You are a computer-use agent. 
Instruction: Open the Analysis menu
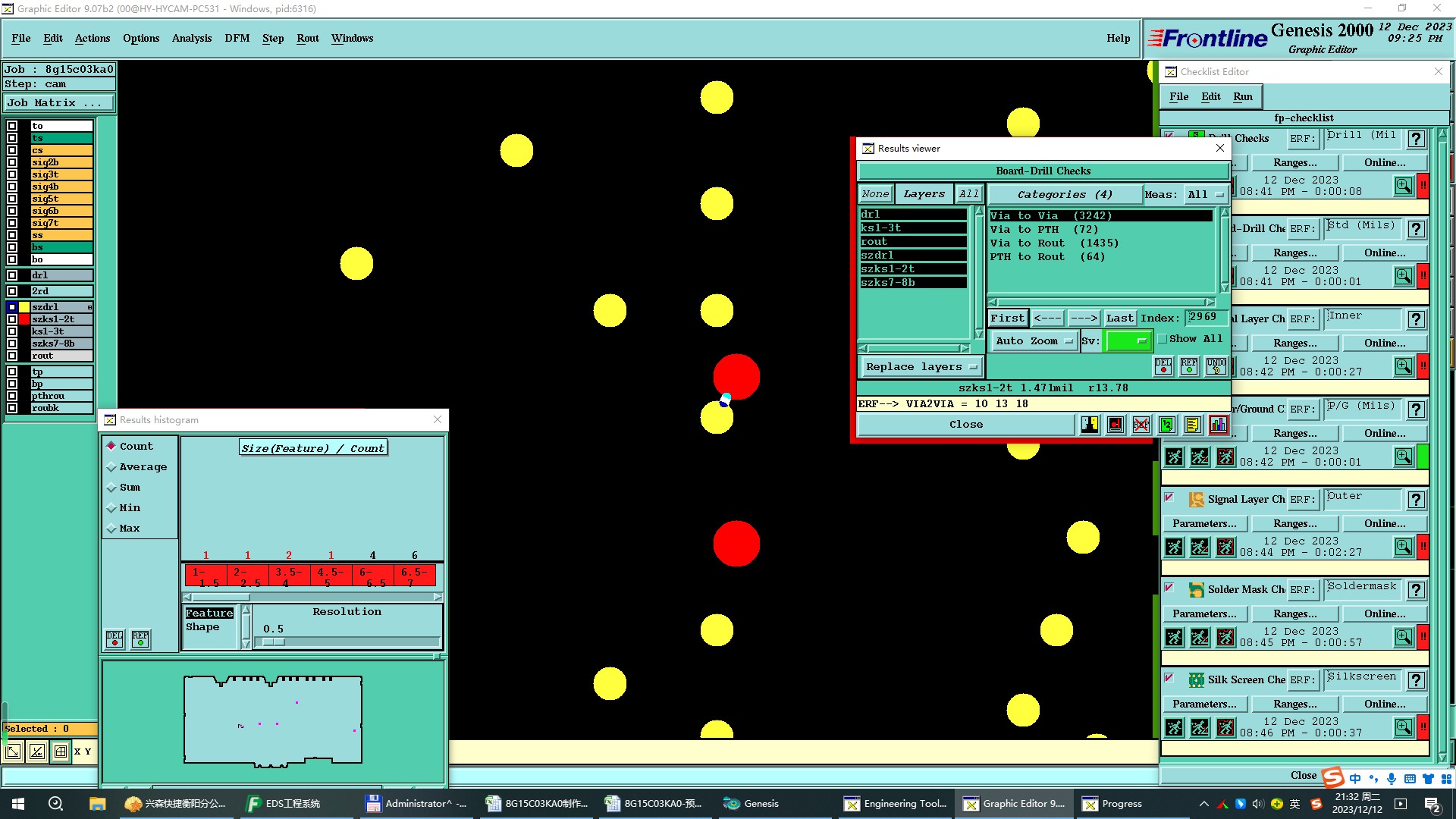192,38
